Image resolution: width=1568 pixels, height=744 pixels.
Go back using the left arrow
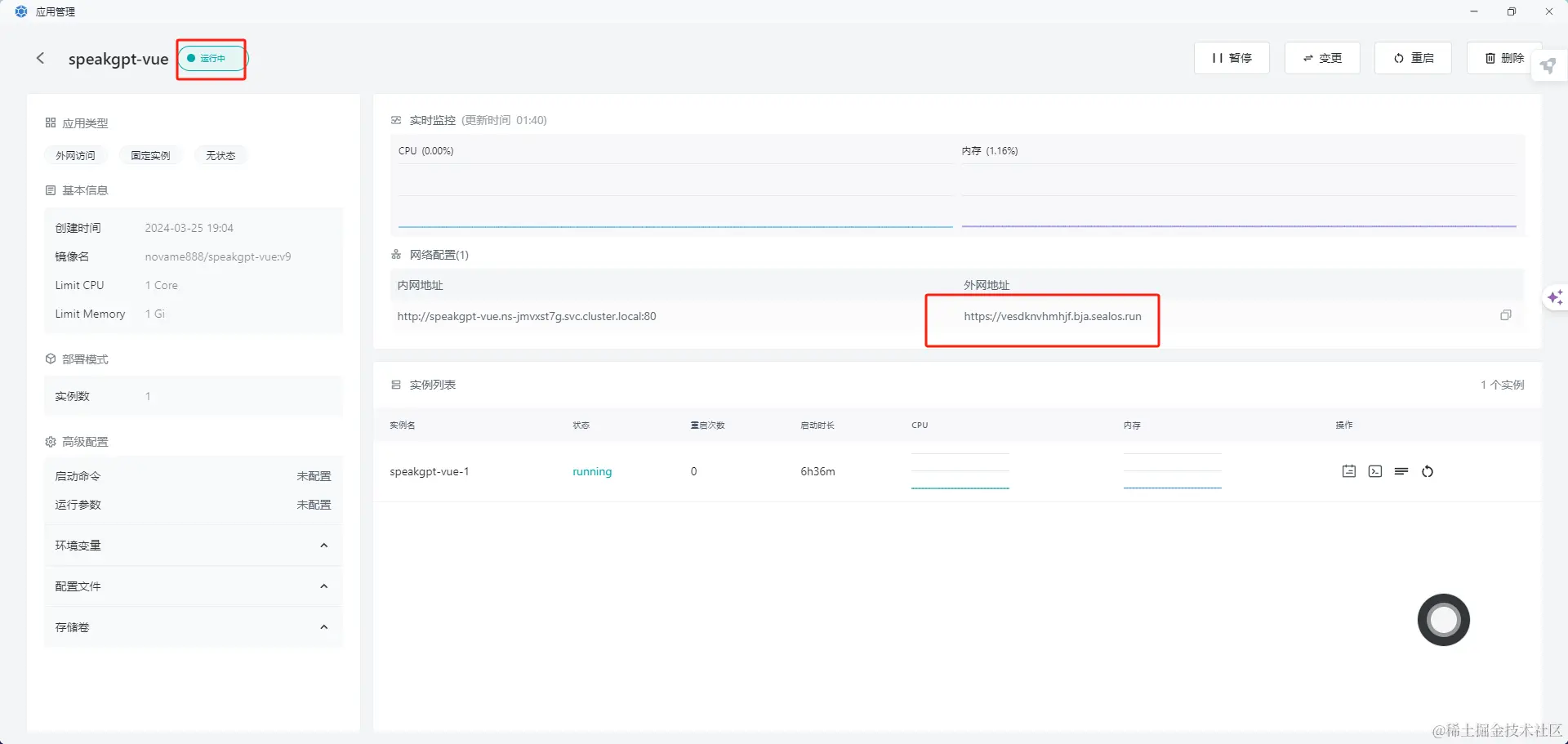point(40,59)
